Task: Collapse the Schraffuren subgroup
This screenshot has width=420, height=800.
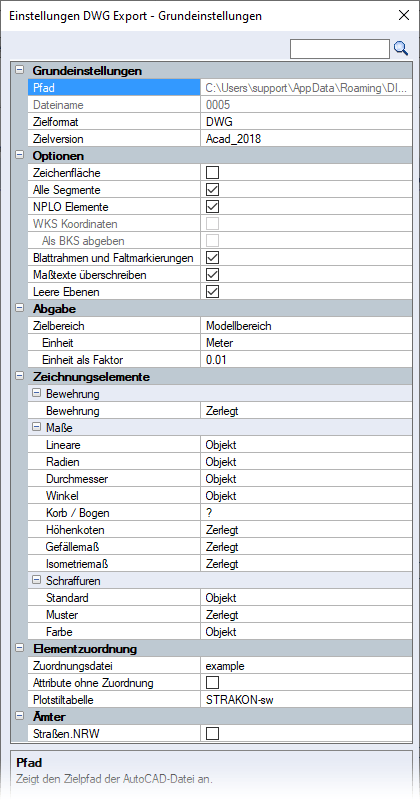Action: tap(36, 580)
